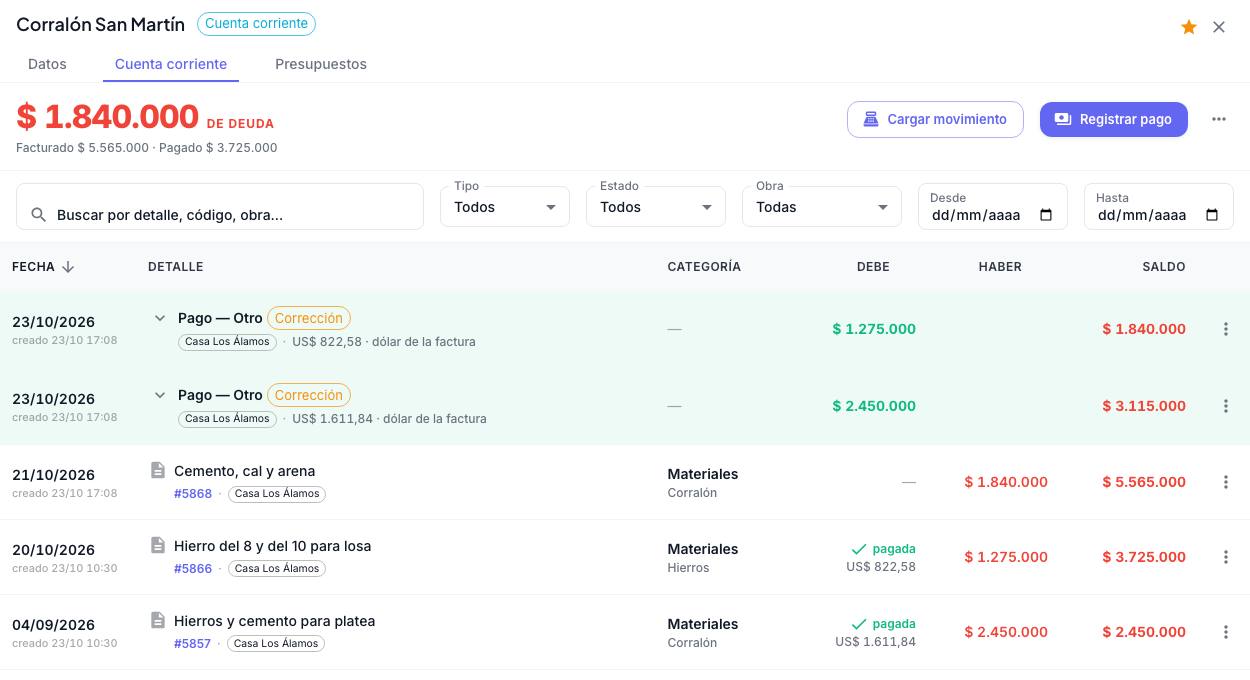Click the search by detalle input field
The image size is (1250, 680).
(x=220, y=206)
